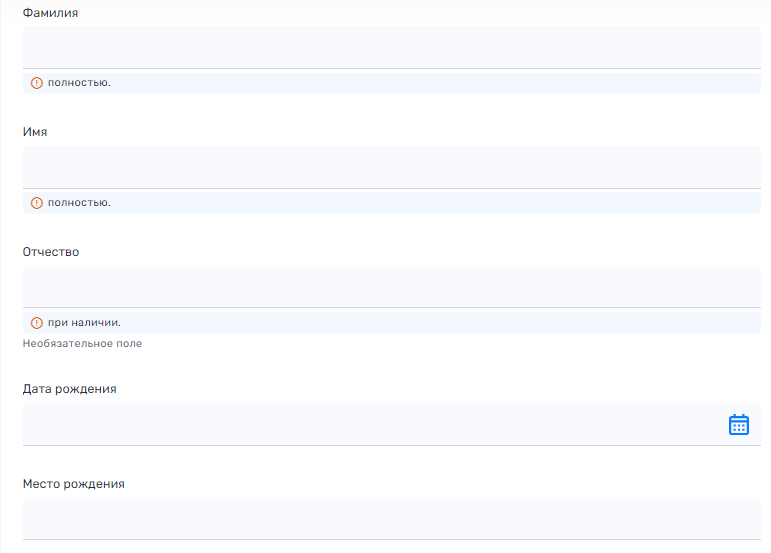This screenshot has width=771, height=553.
Task: Click the warning icon under Фамилия field
Action: [x=37, y=83]
